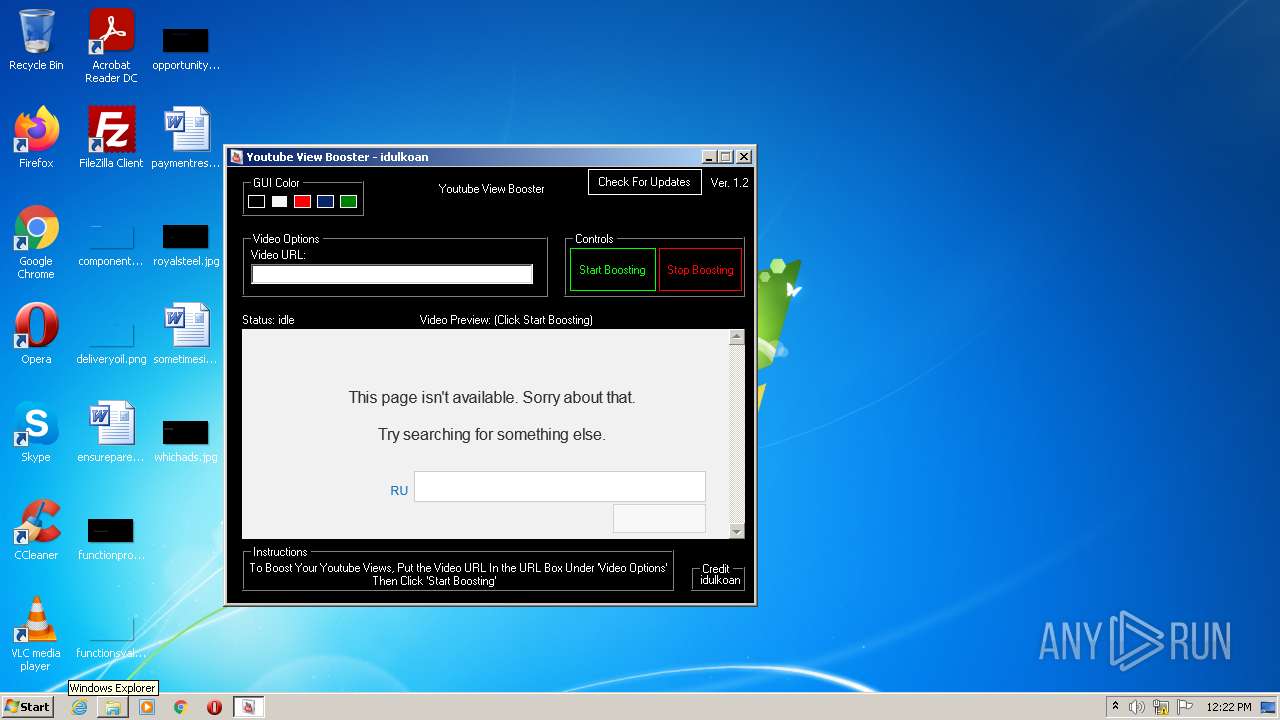Screen dimensions: 1280x720
Task: Open Firefox desktop shortcut
Action: pyautogui.click(x=36, y=138)
